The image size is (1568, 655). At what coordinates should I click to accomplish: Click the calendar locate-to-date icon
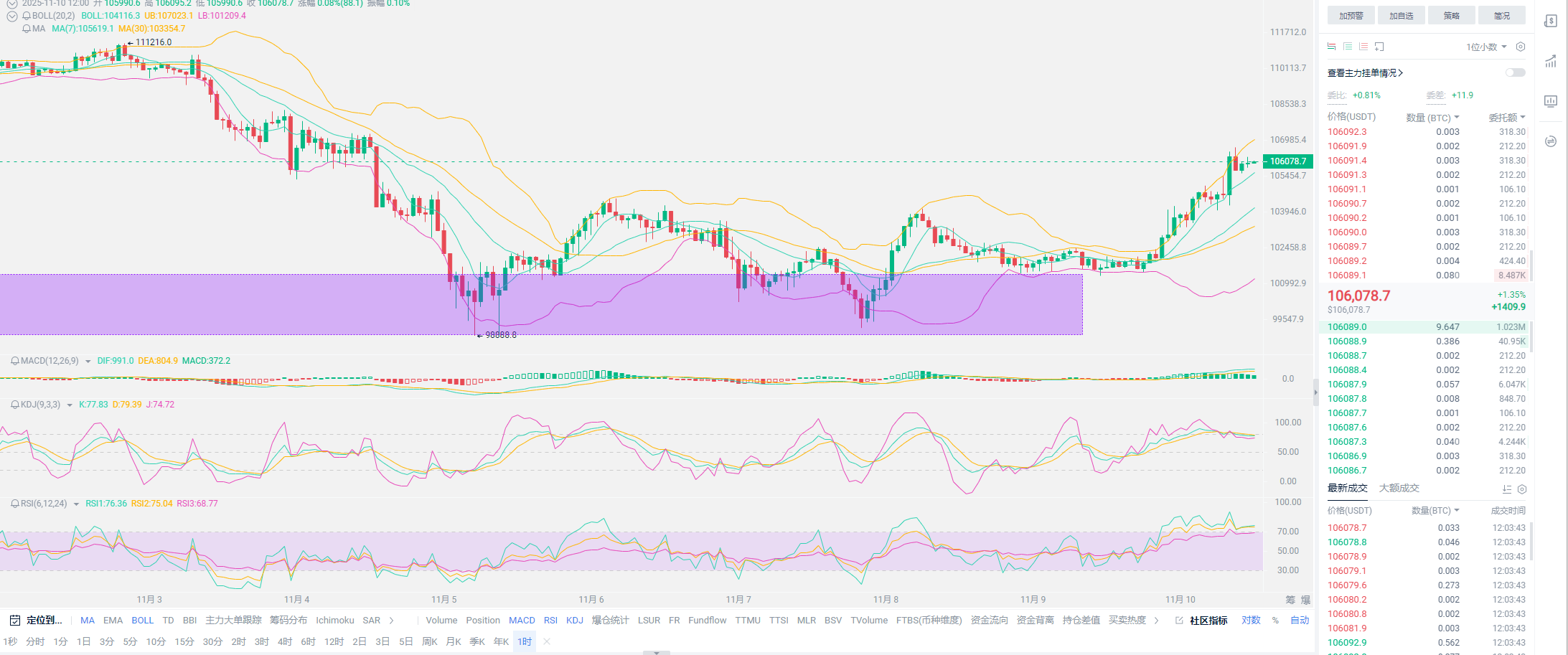tap(15, 621)
